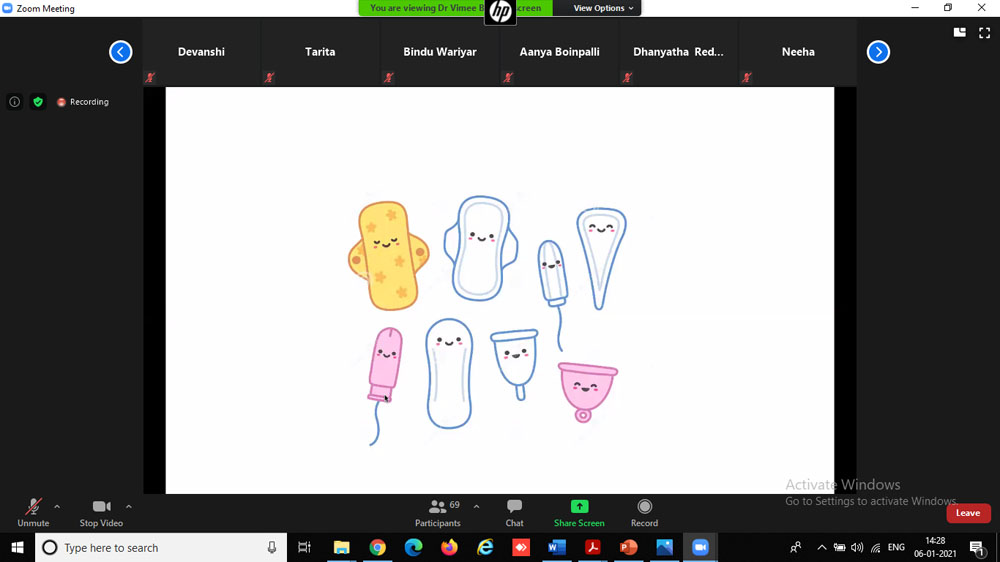Open the Chat panel
Screen dimensions: 1000x562
(515, 513)
